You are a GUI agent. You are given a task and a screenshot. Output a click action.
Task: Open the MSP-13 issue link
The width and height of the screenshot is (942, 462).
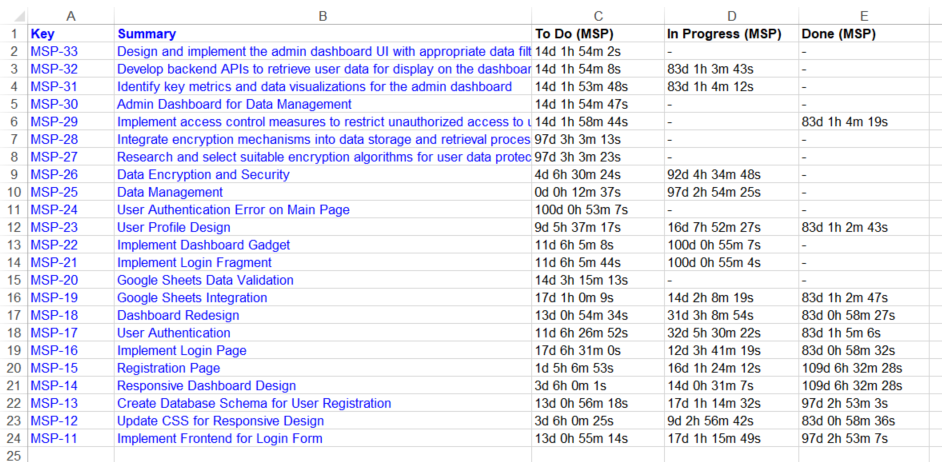pyautogui.click(x=54, y=403)
